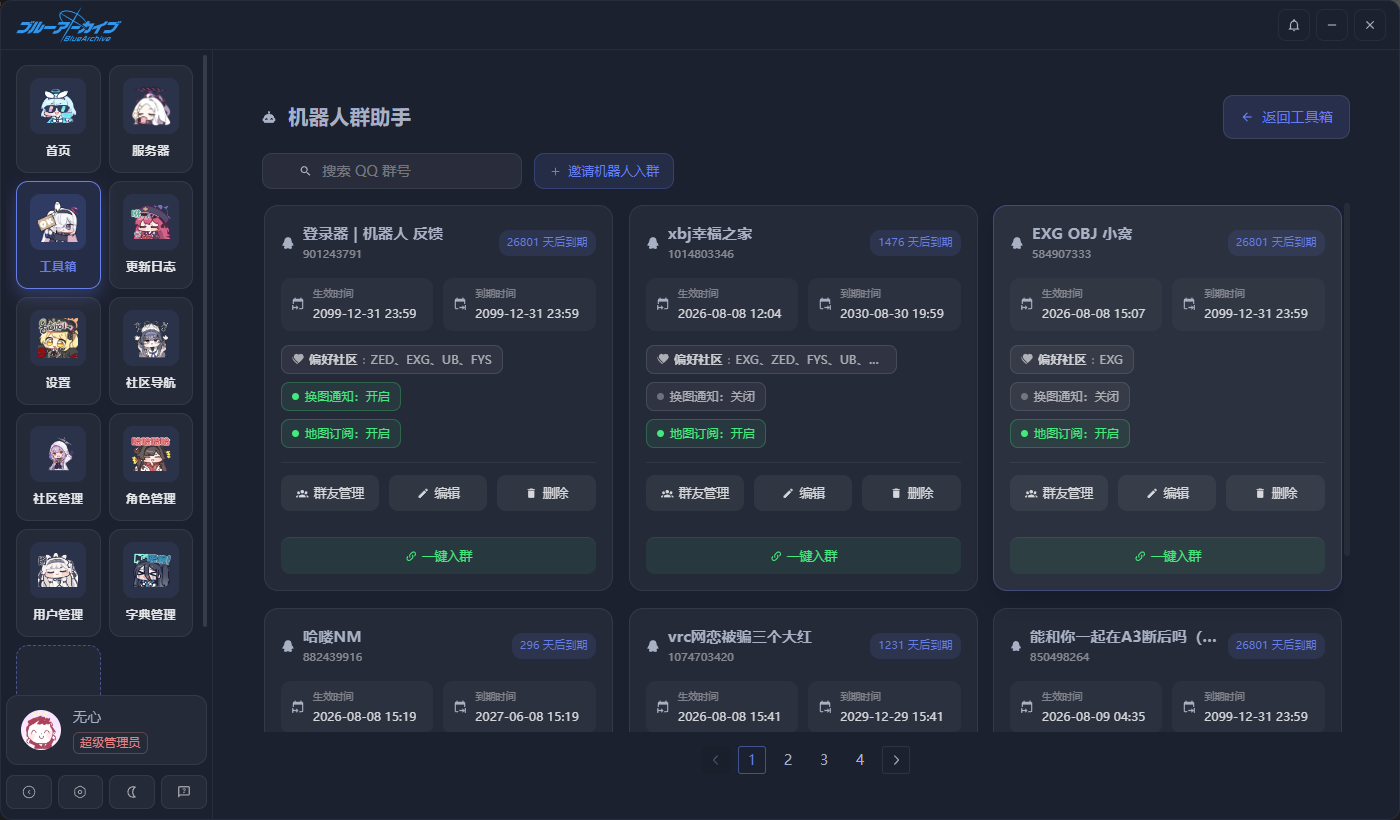Click the 偏好社区 chip on 登录器 | 机器人 反馈
This screenshot has height=820, width=1400.
392,360
